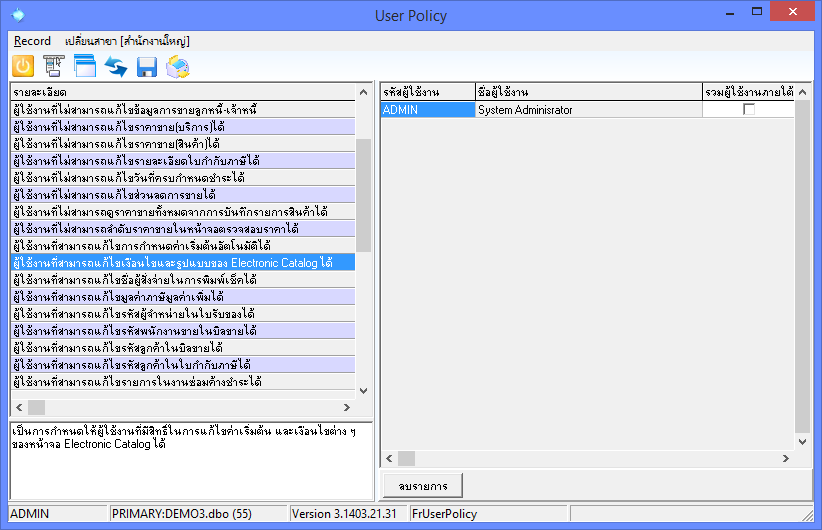This screenshot has width=822, height=530.
Task: Click the up arrow of policy list scrollbar
Action: [x=364, y=91]
